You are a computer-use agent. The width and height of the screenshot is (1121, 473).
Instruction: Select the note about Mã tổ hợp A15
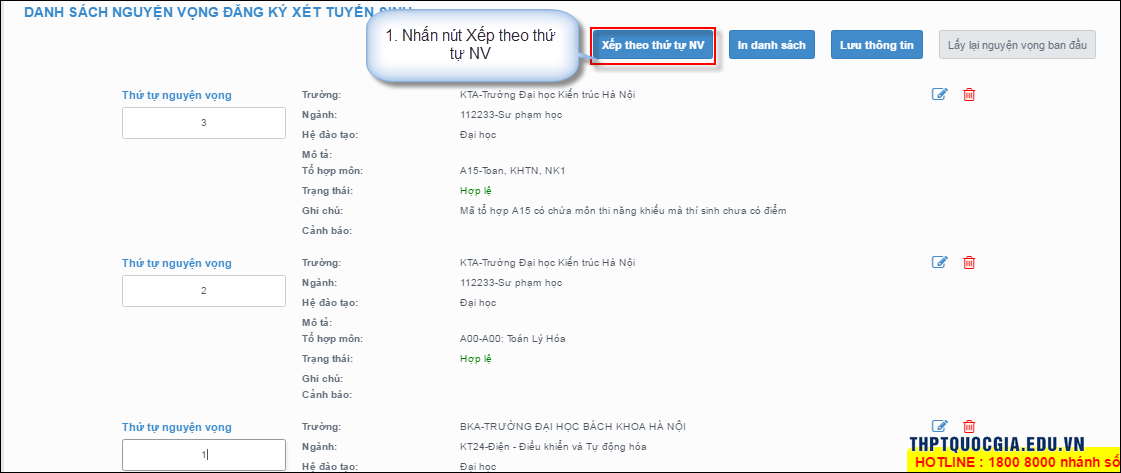tap(623, 211)
